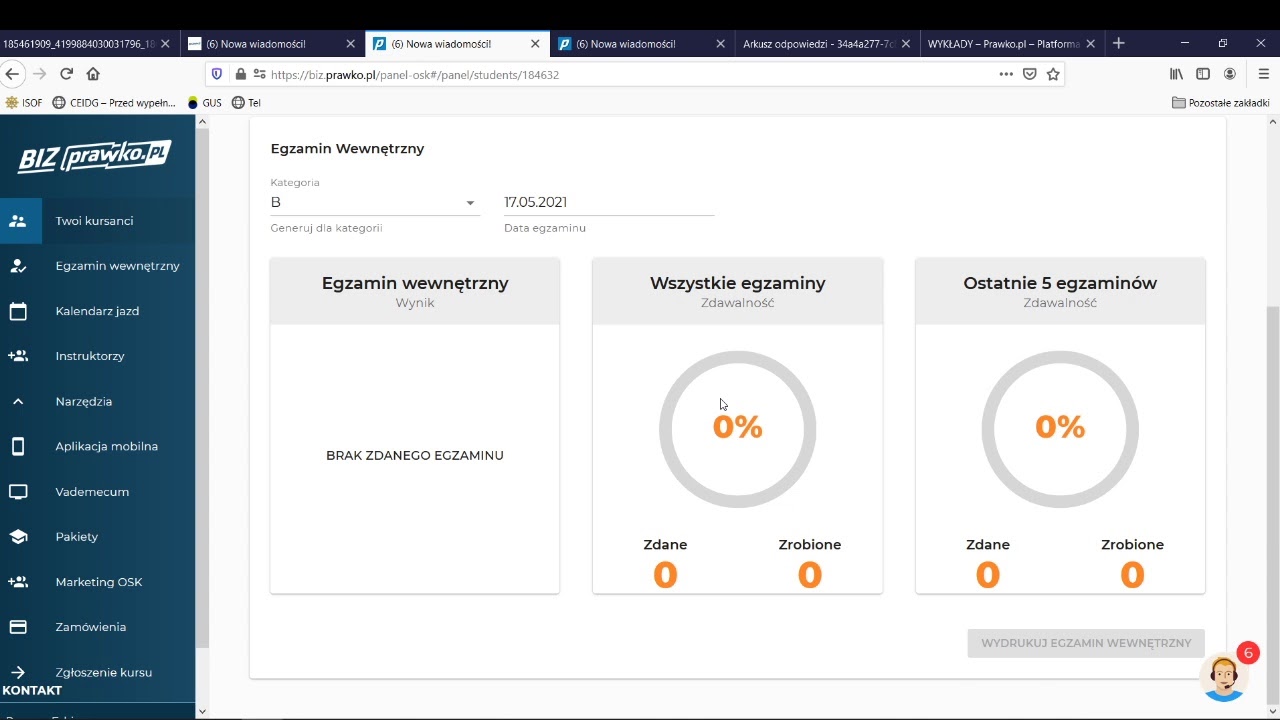Click the Pocket save icon

[1029, 74]
